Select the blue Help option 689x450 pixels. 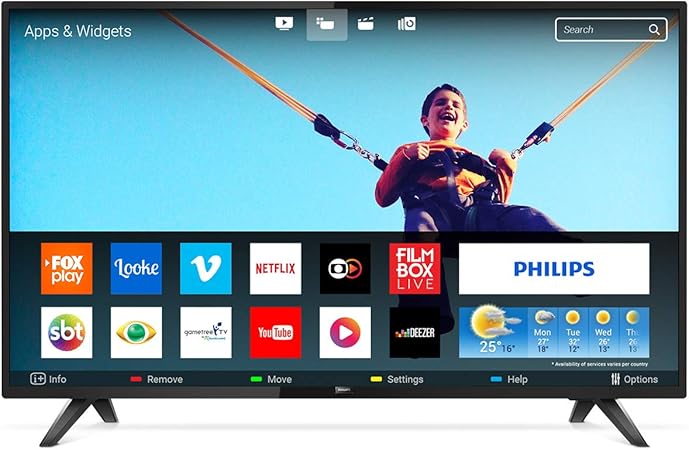(x=509, y=379)
